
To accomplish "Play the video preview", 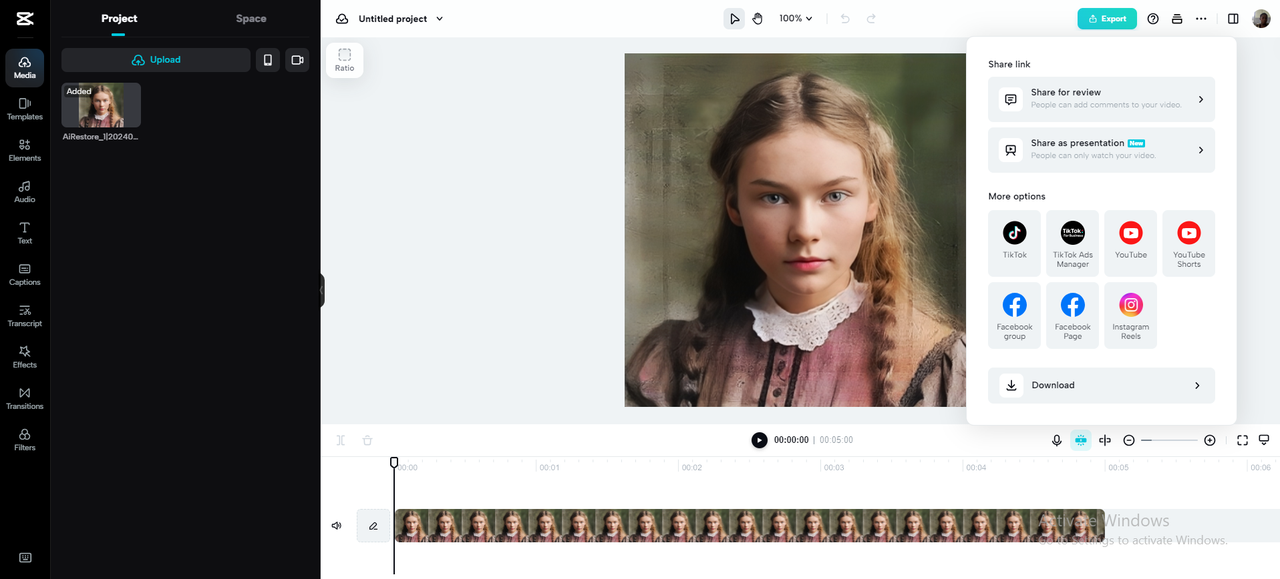I will click(759, 440).
